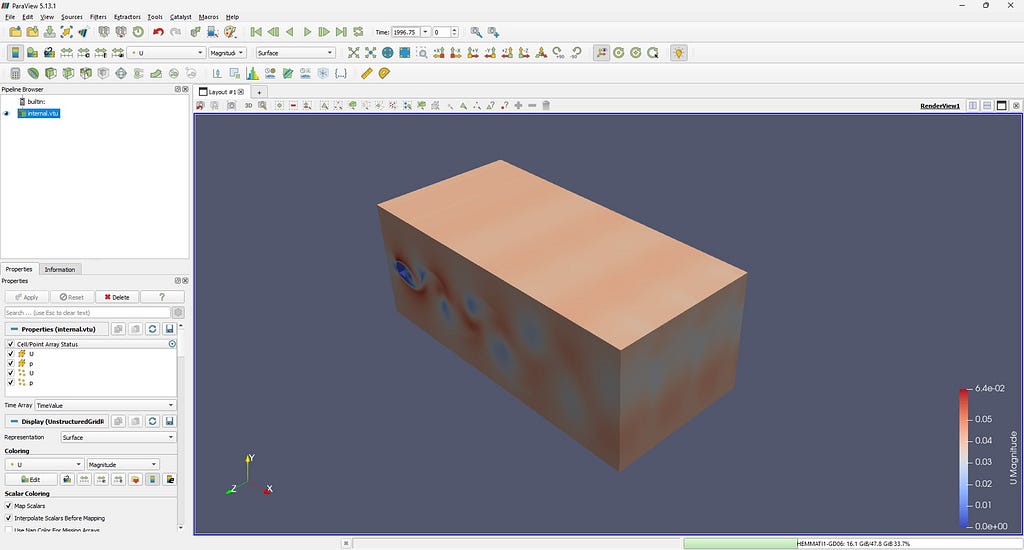Open the color palette (Load Palette) icon
The height and width of the screenshot is (550, 1024).
coord(230,32)
